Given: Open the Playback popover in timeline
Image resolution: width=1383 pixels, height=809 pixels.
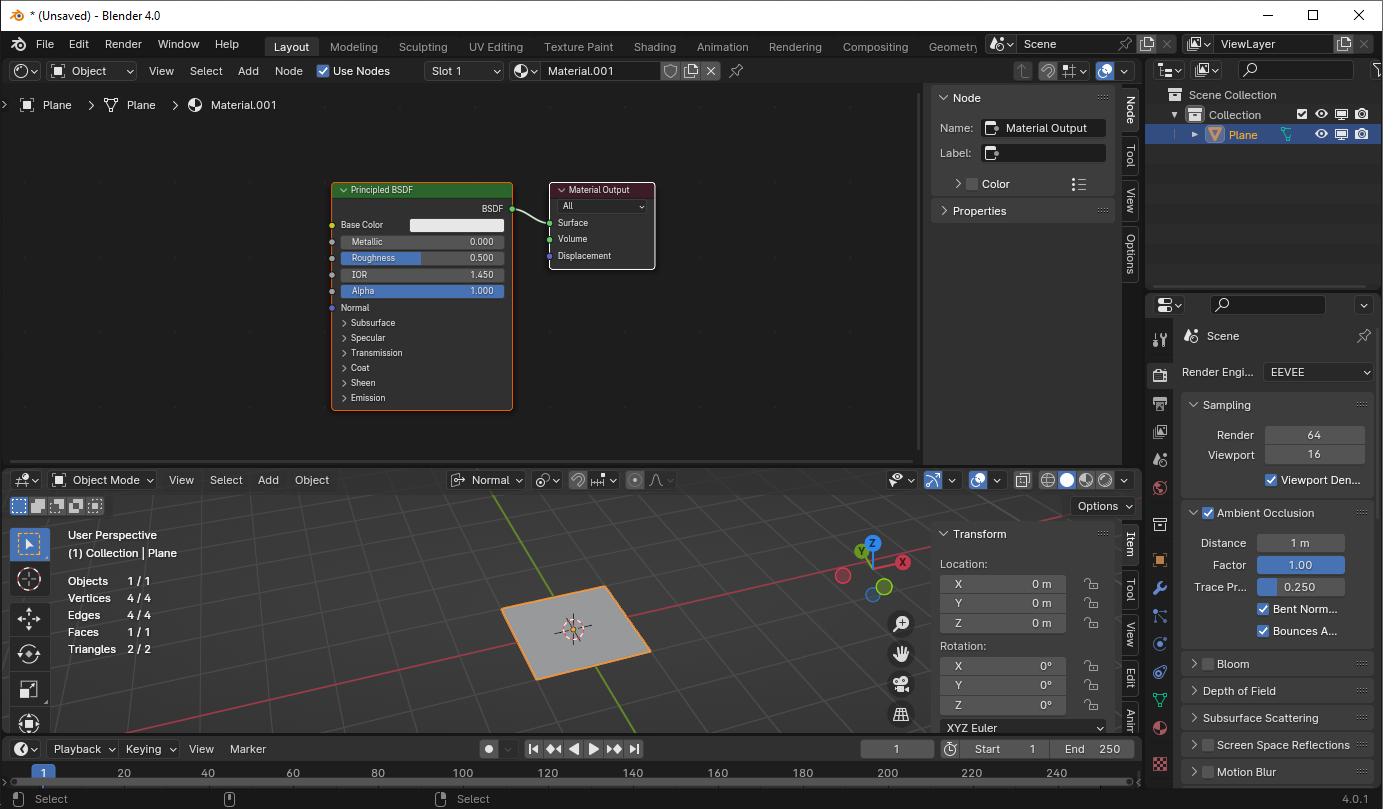Looking at the screenshot, I should pyautogui.click(x=84, y=749).
